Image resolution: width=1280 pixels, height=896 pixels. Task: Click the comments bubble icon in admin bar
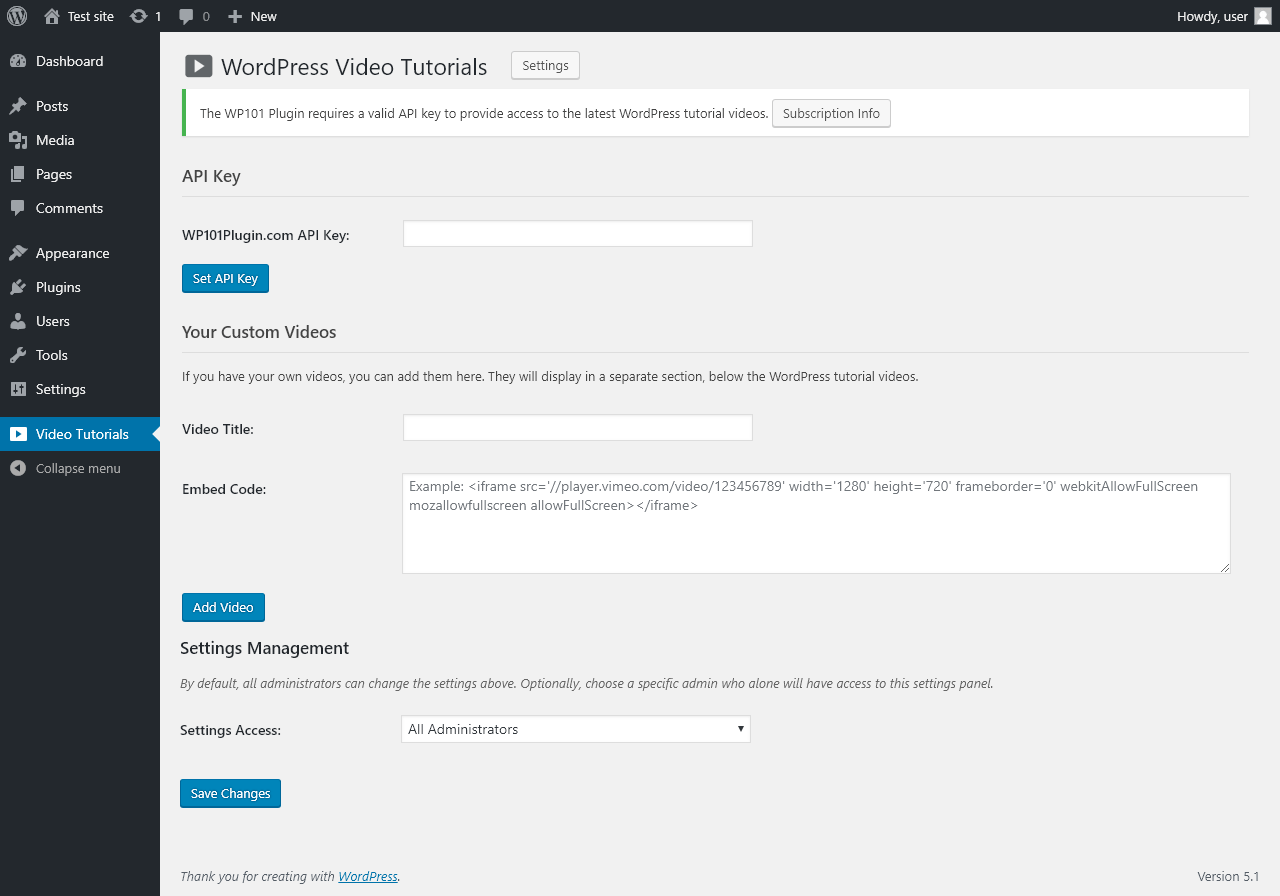[186, 16]
